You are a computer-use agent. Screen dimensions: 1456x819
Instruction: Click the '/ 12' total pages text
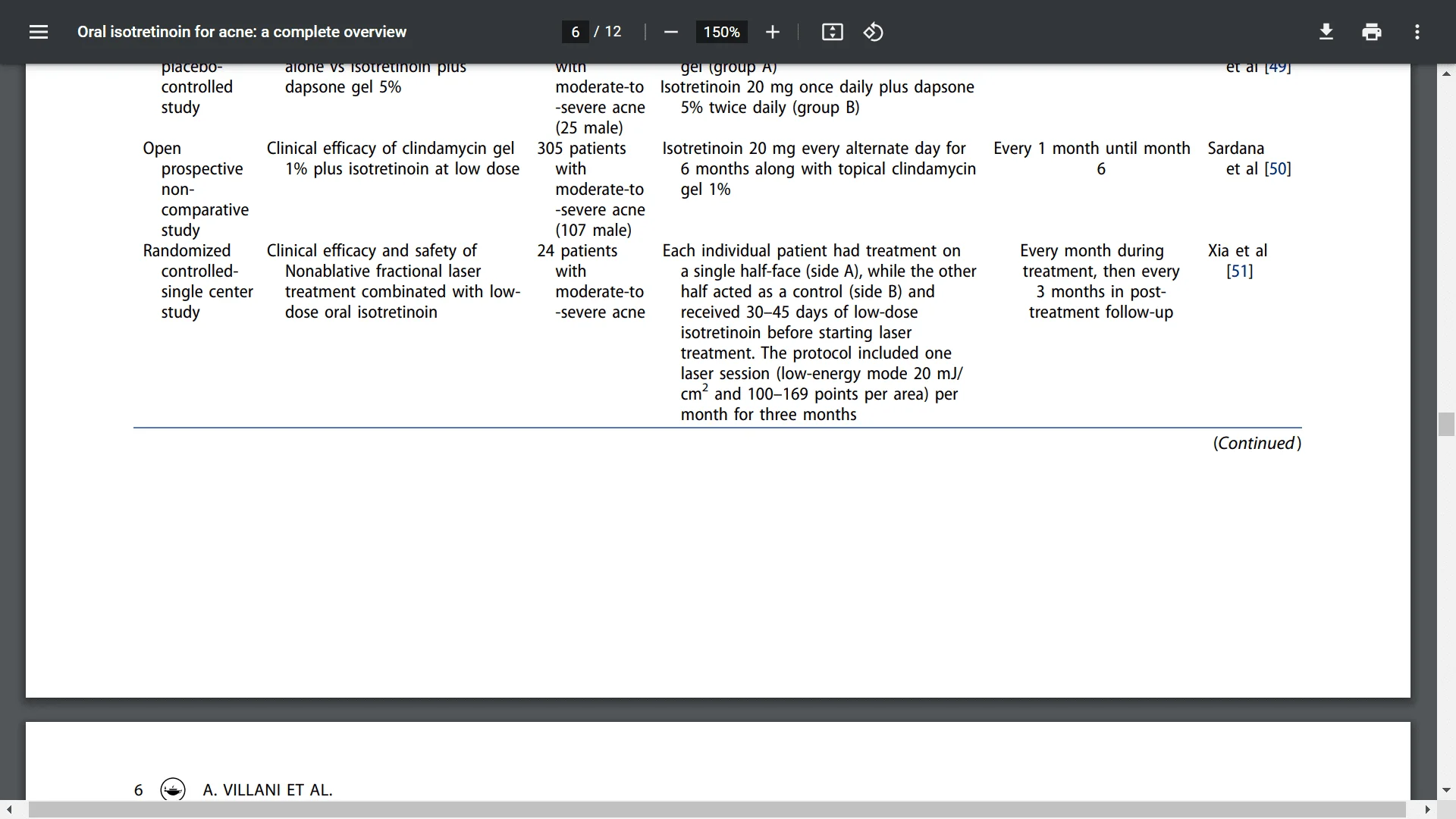click(608, 32)
